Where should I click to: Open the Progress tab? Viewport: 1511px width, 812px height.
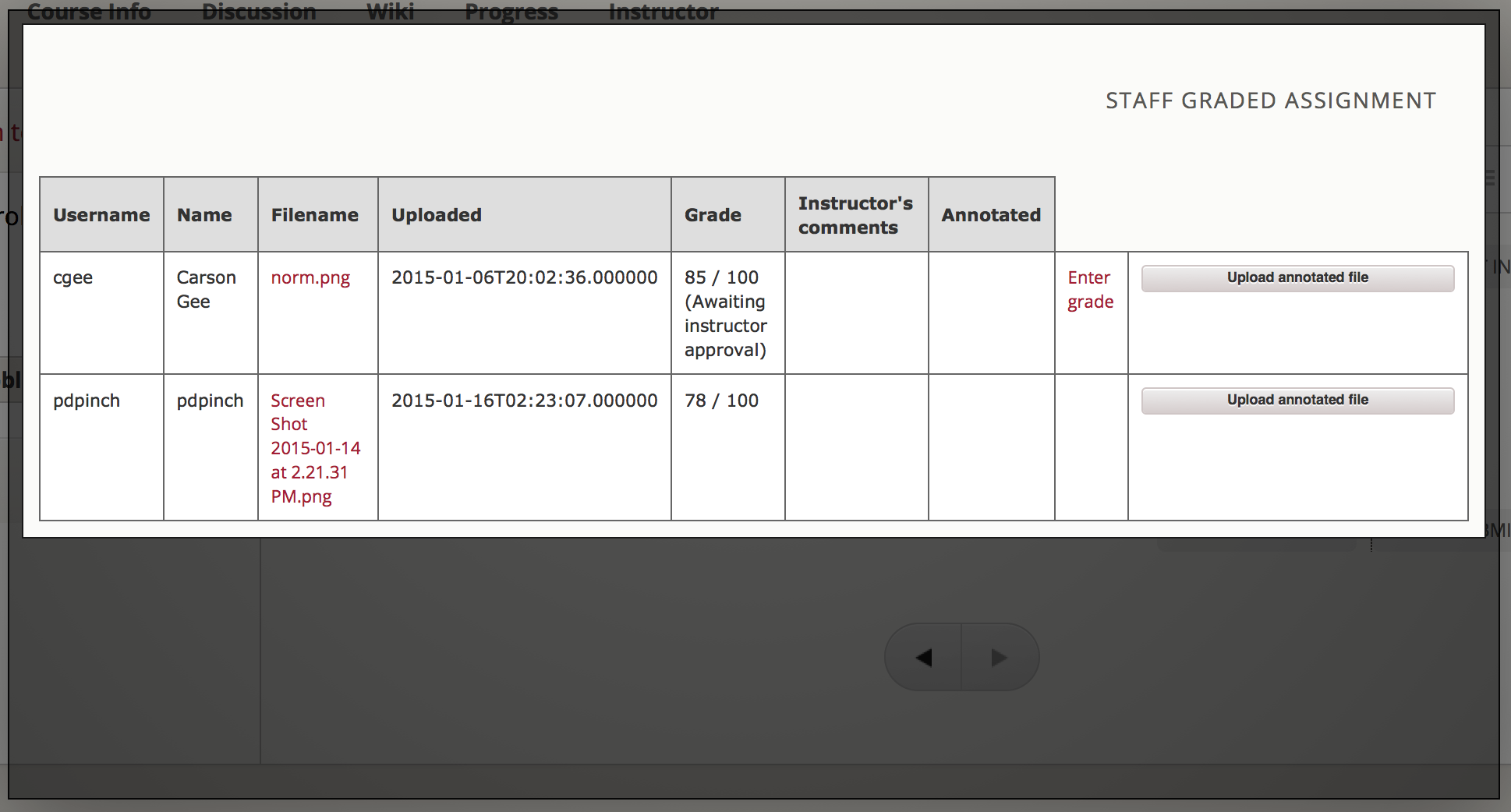tap(511, 12)
